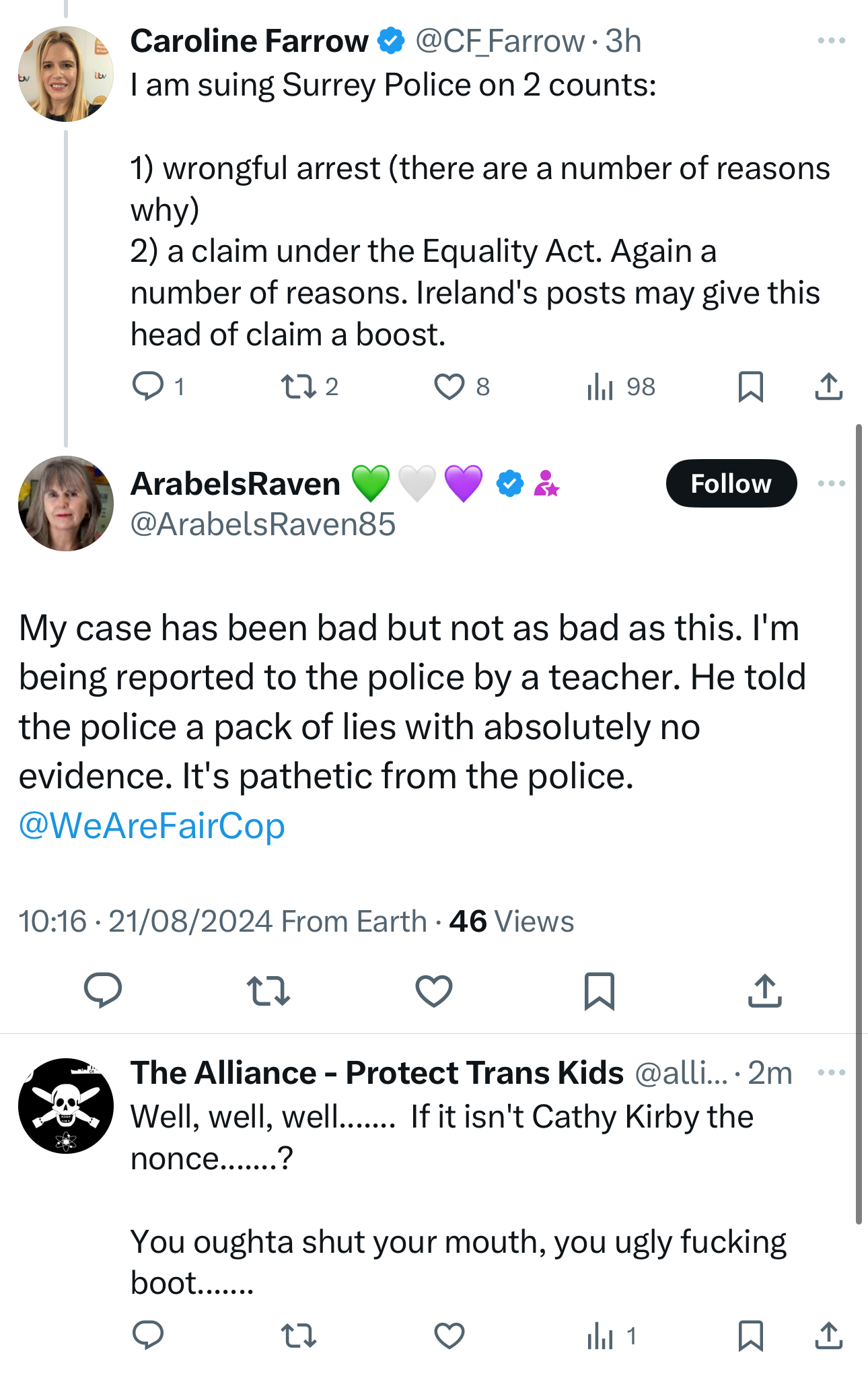868x1380 pixels.
Task: Like Caroline Farrow's tweet
Action: [x=449, y=386]
